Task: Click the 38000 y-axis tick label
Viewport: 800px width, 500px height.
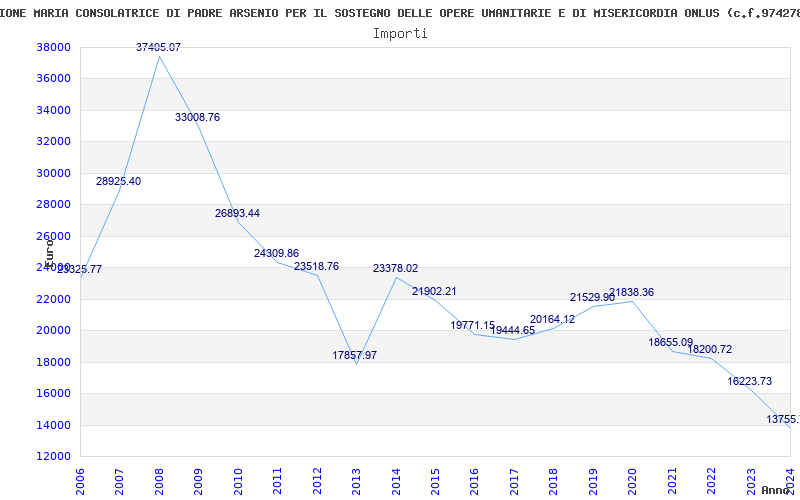Action: tap(53, 47)
